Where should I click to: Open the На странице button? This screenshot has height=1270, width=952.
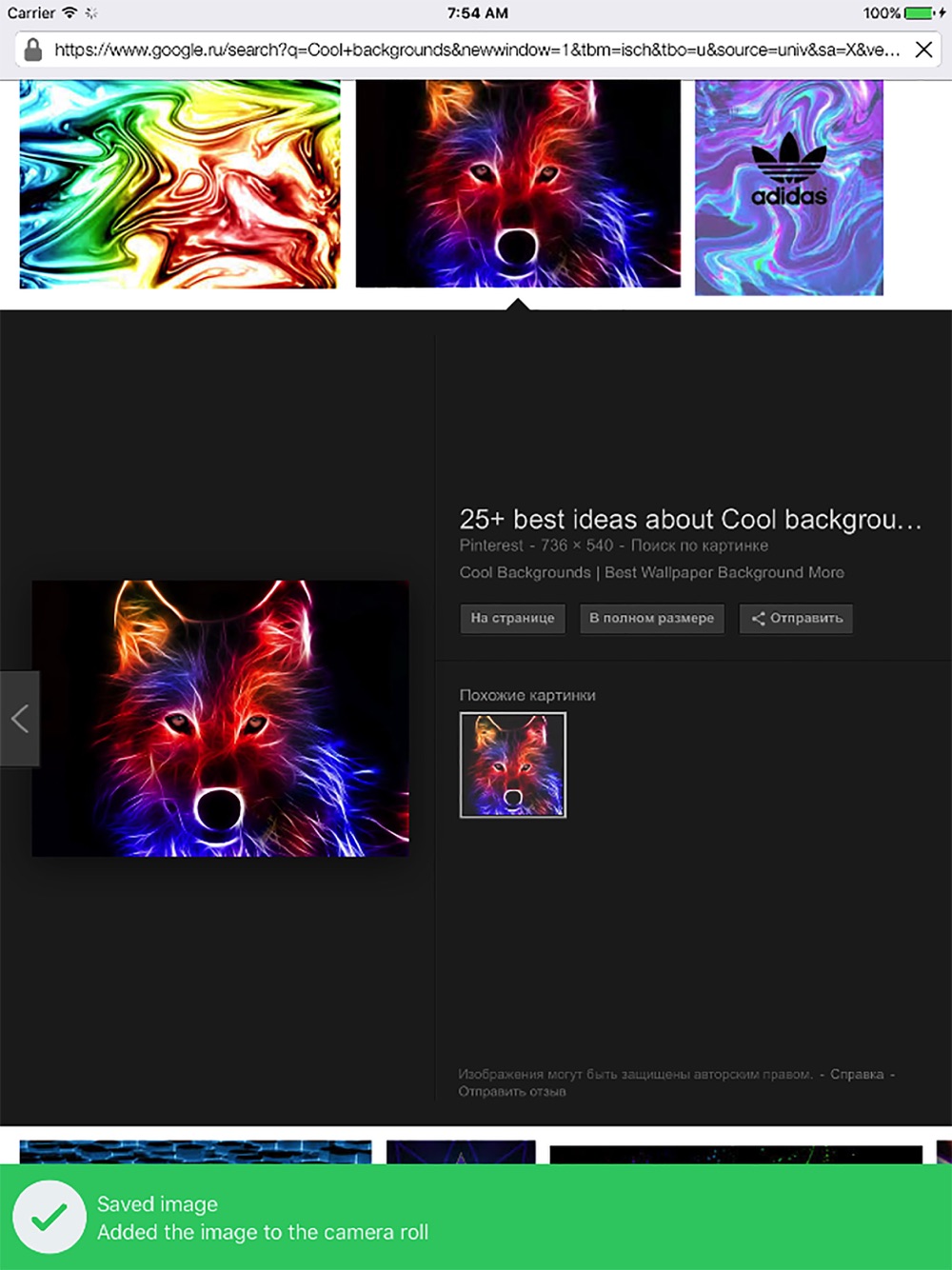pyautogui.click(x=512, y=619)
